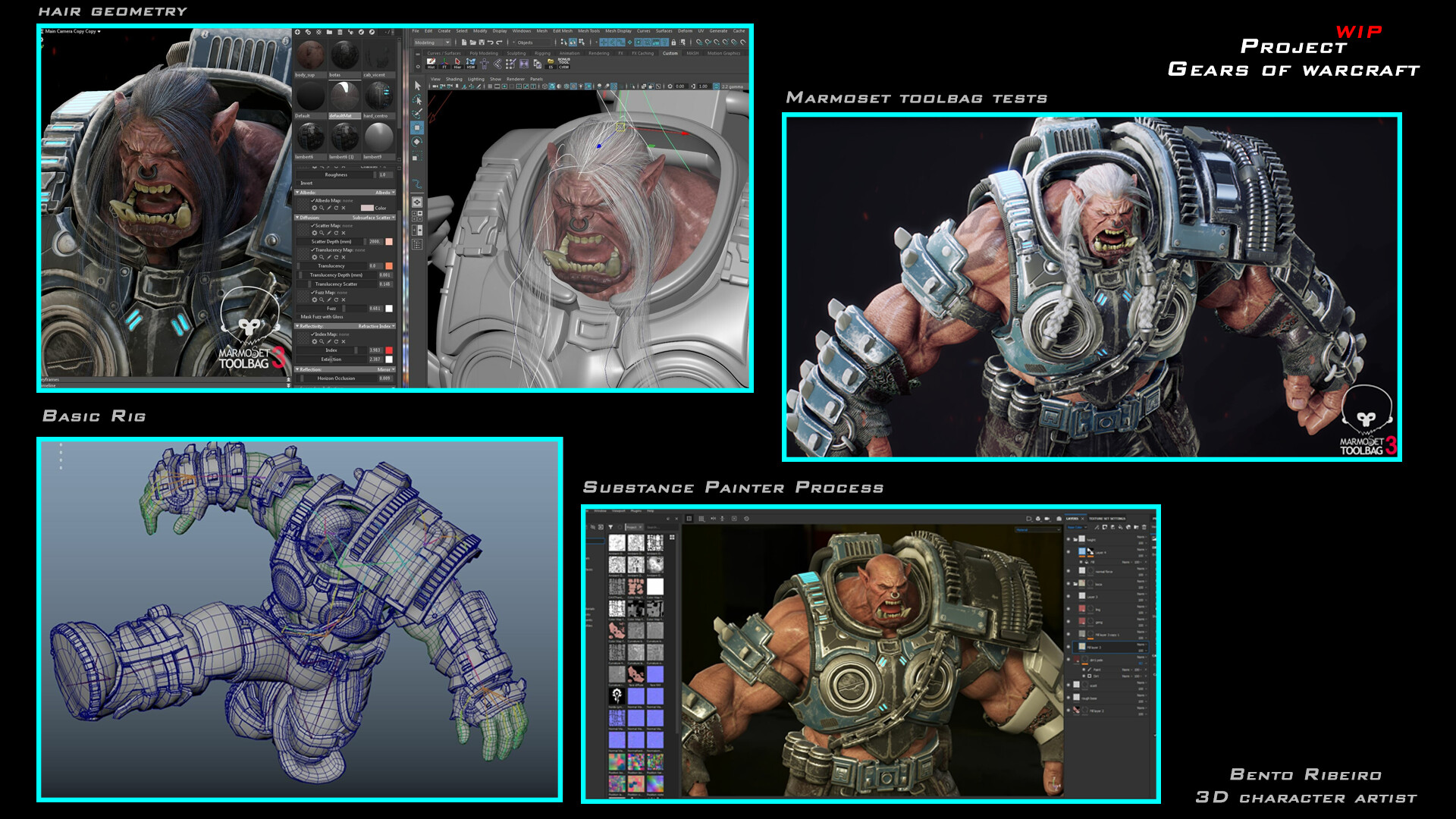Viewport: 1456px width, 819px height.
Task: Toggle the Albedo Map checkbox
Action: [312, 200]
